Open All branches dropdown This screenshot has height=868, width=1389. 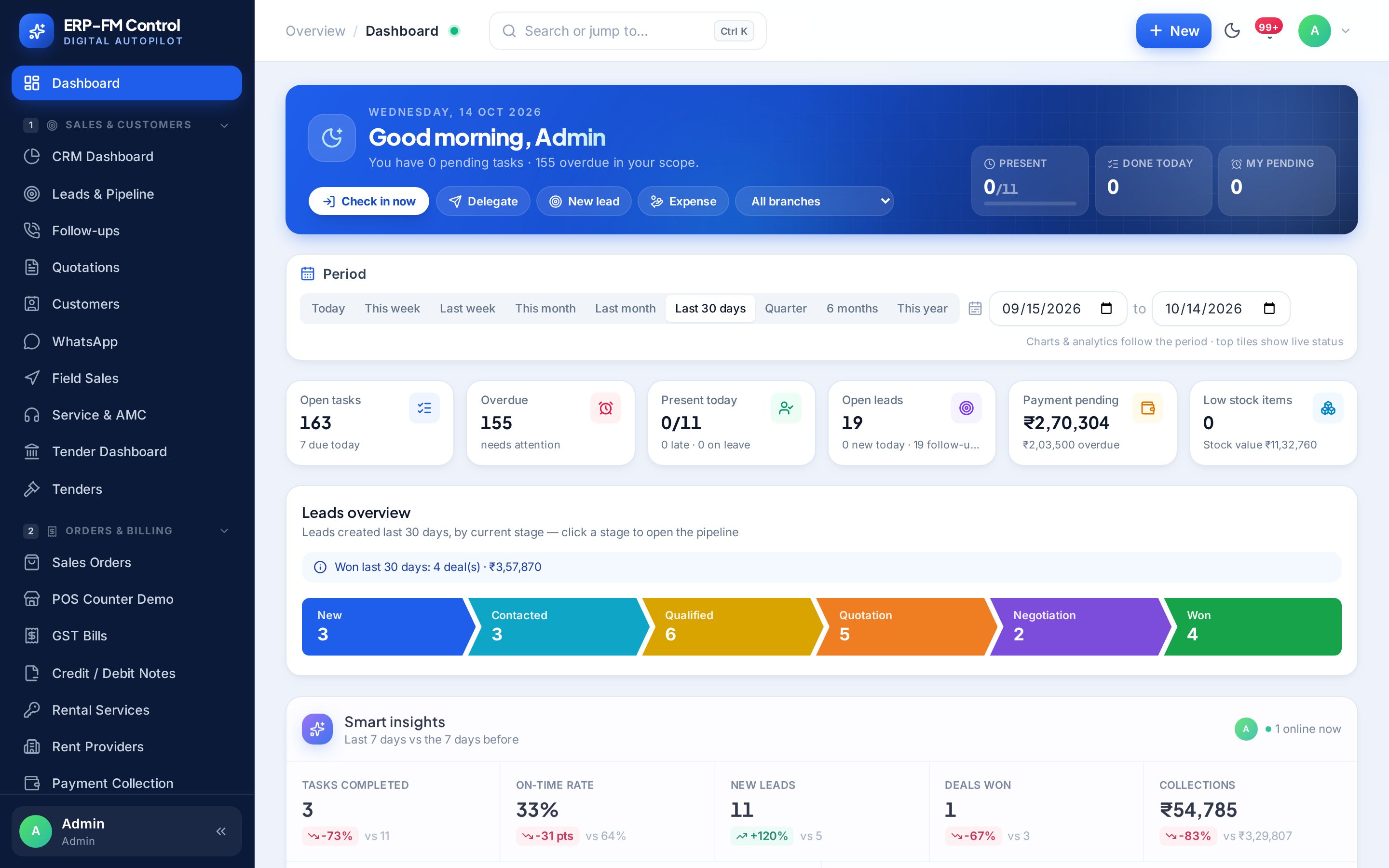click(x=814, y=201)
